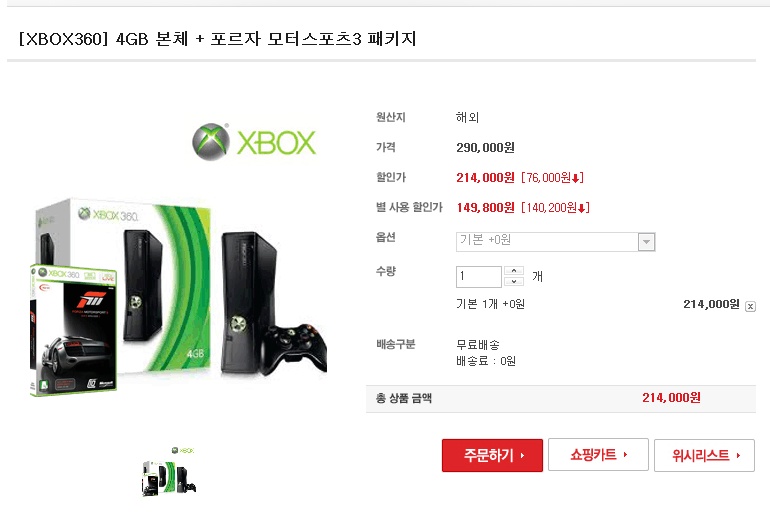Decrease quantity with the down stepper arrow

pyautogui.click(x=514, y=282)
